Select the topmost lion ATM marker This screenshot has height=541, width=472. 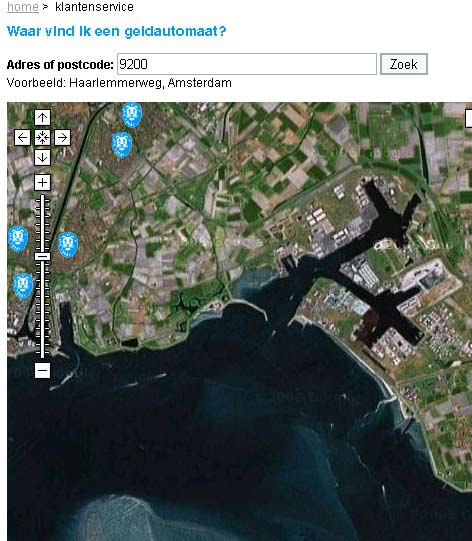click(x=132, y=115)
